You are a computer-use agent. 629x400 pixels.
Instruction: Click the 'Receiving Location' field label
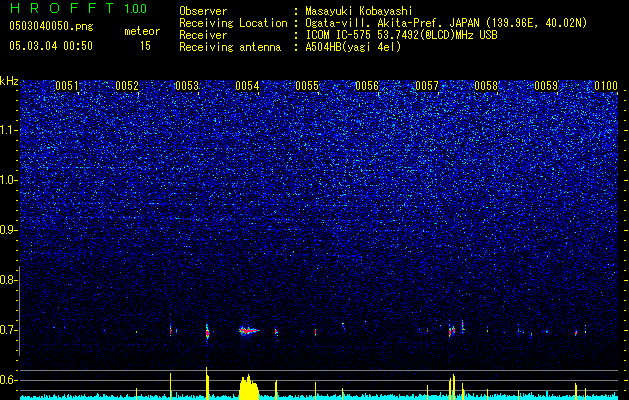(x=233, y=23)
